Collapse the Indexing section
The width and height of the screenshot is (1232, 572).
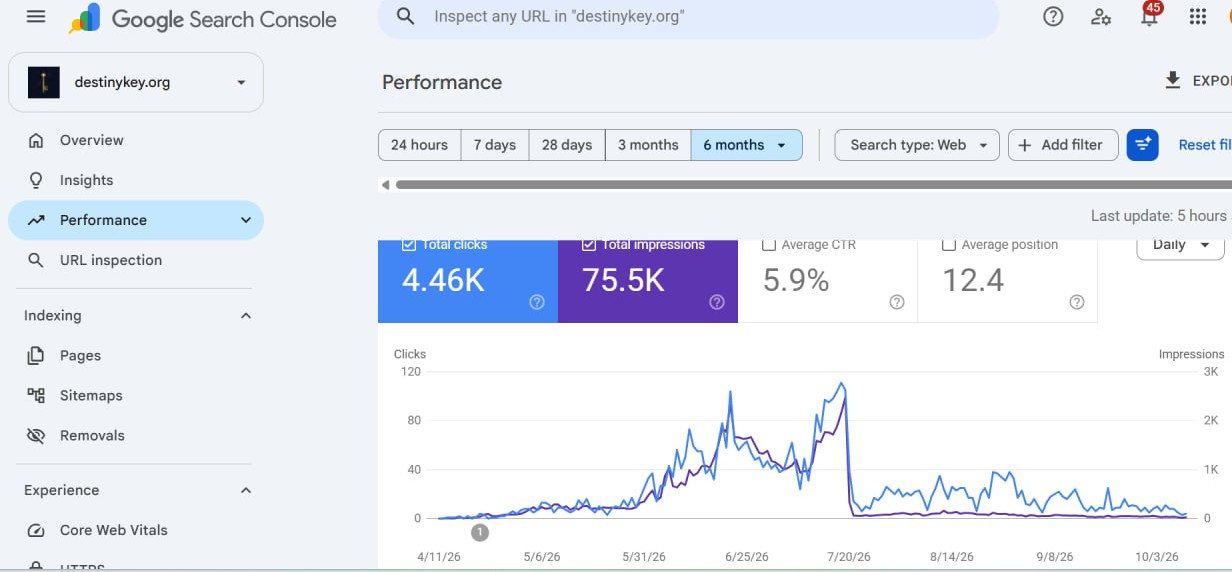click(x=246, y=315)
